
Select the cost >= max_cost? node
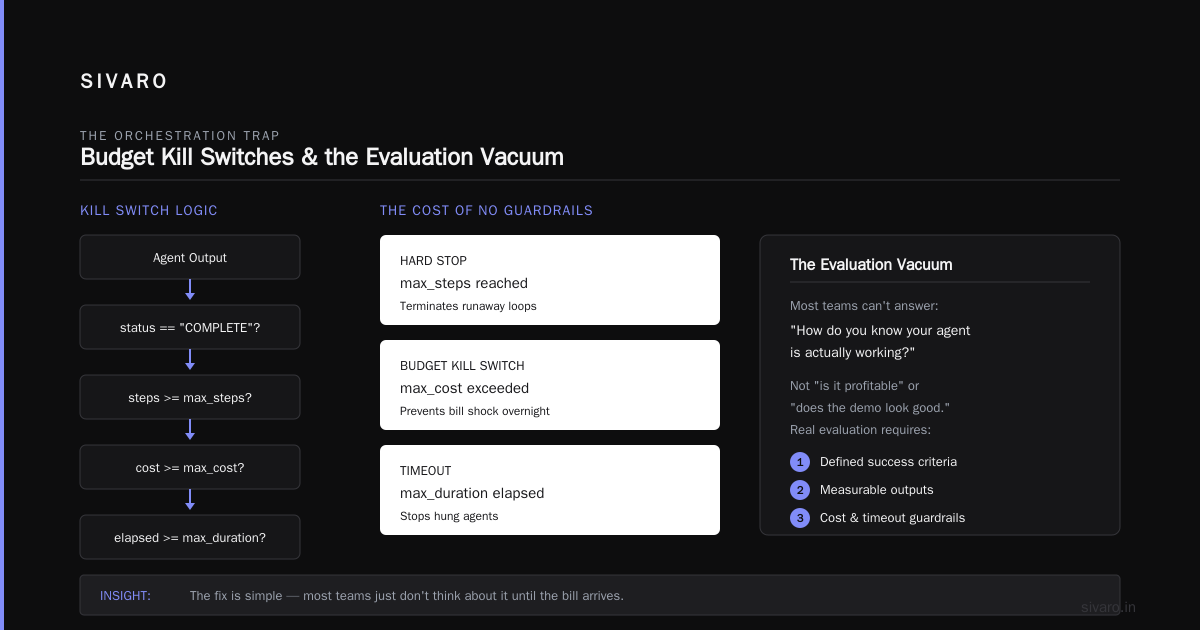[190, 467]
